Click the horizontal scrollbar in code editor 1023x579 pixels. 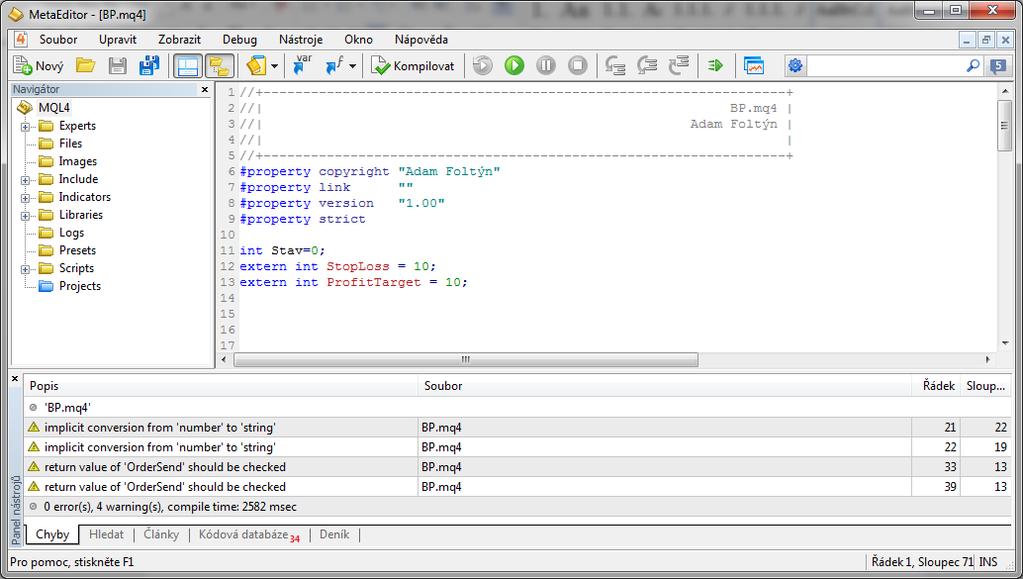tap(466, 359)
